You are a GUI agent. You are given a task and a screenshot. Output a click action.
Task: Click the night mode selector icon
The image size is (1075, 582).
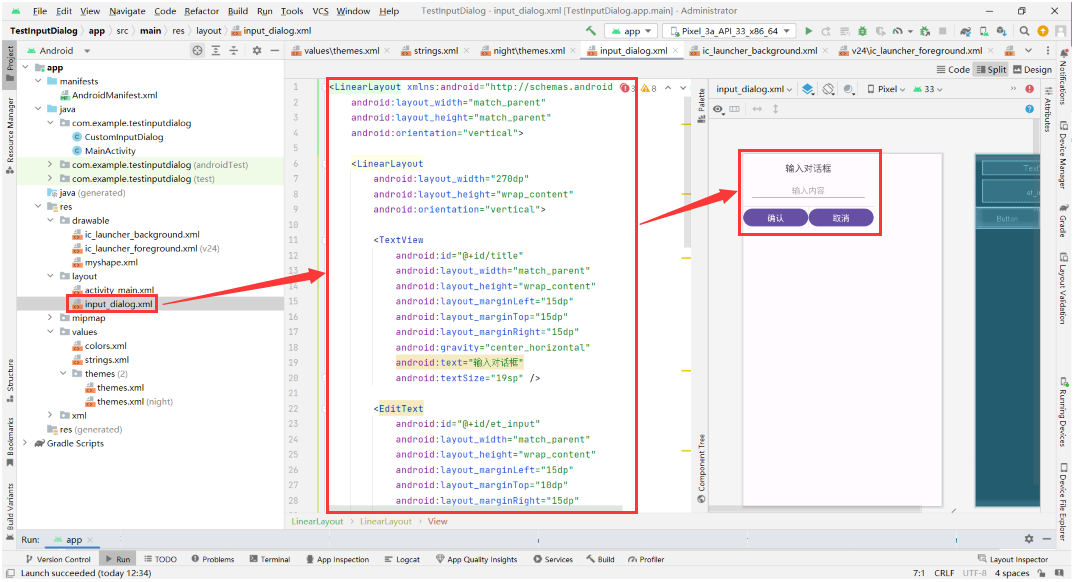[x=849, y=89]
